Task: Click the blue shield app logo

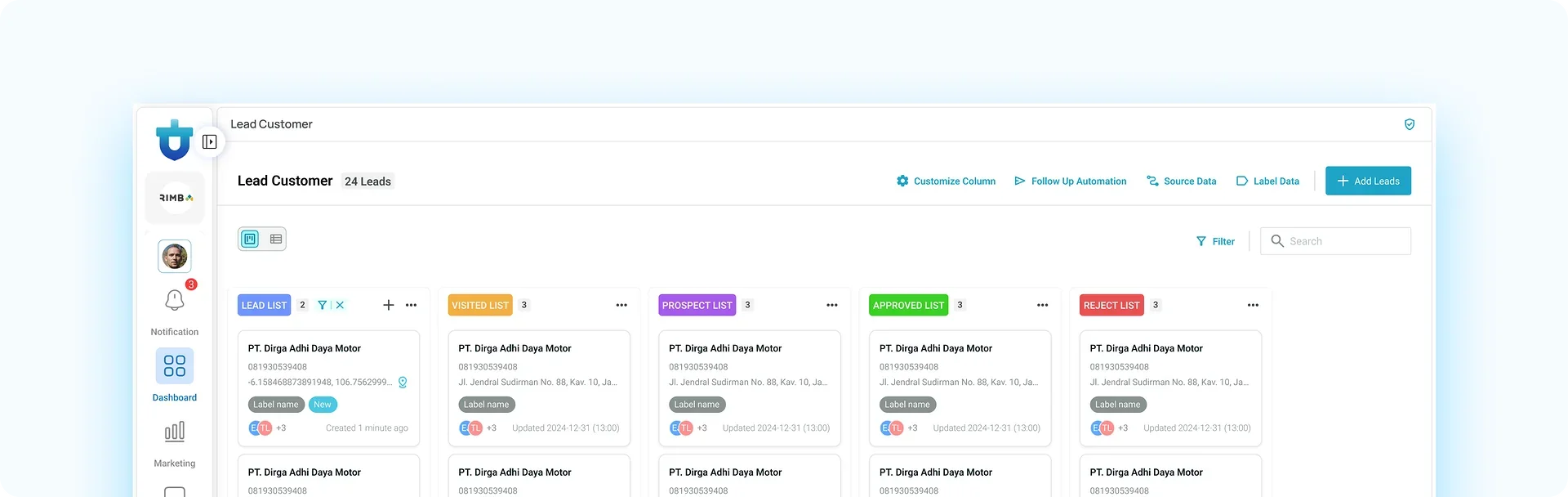Action: coord(175,140)
